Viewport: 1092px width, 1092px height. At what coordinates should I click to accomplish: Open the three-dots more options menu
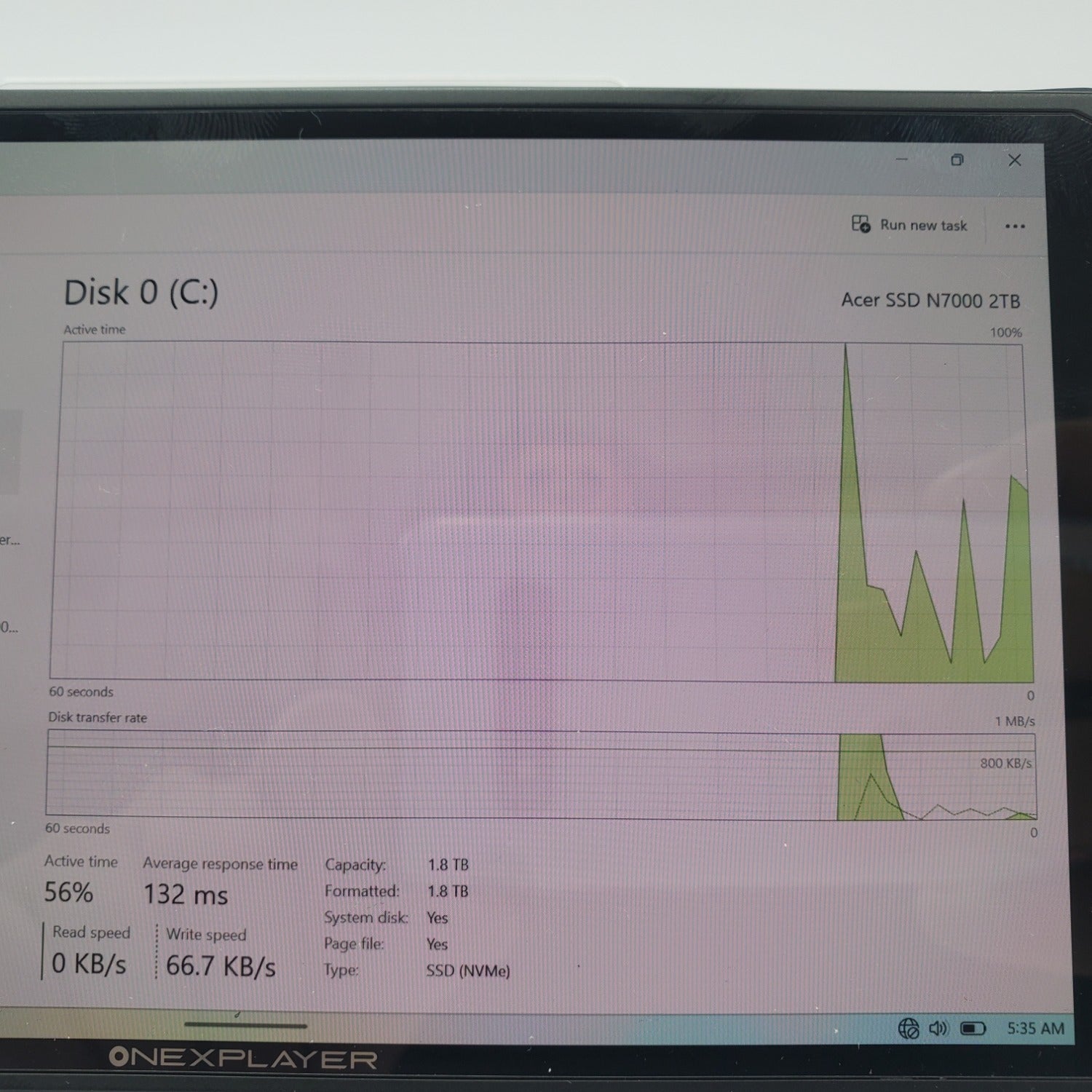point(1015,226)
